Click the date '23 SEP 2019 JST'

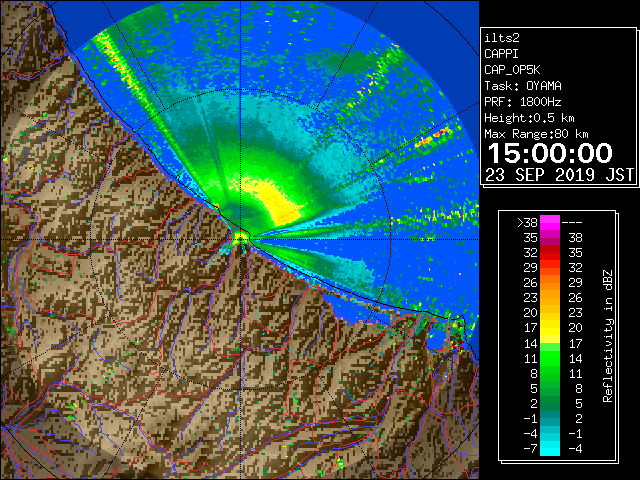(x=559, y=175)
